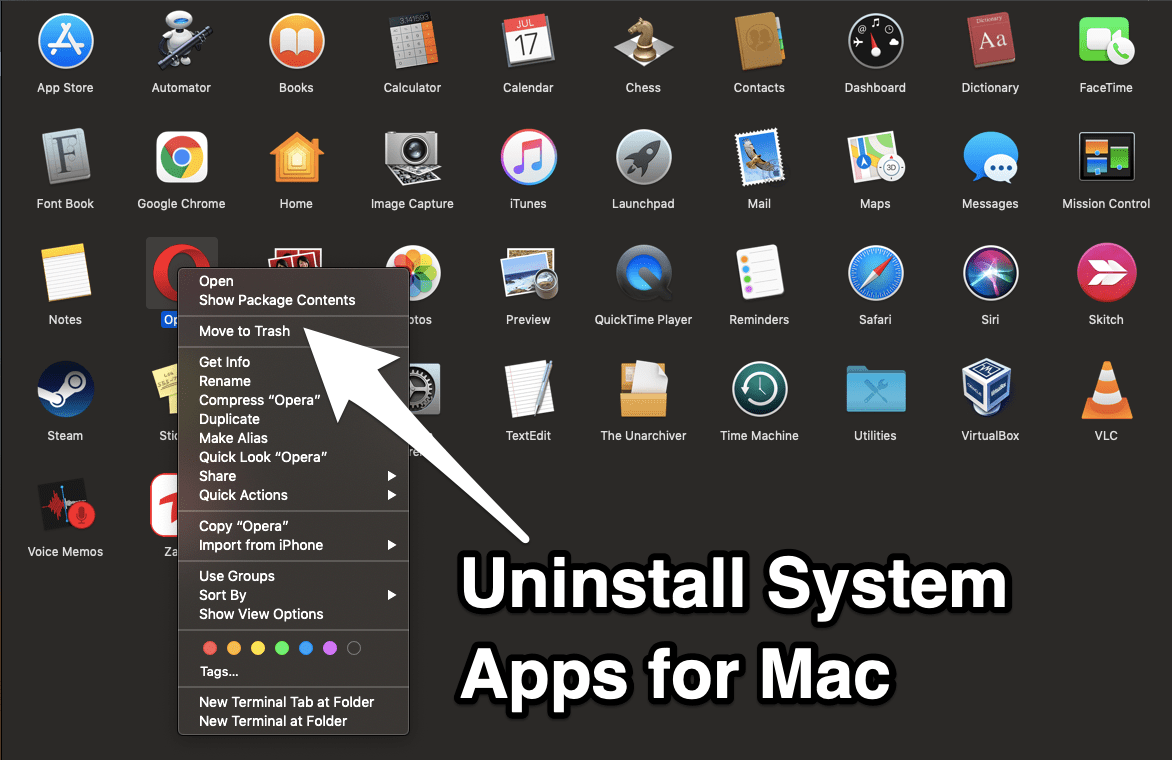Apply the purple tag color
The image size is (1172, 760).
point(330,648)
